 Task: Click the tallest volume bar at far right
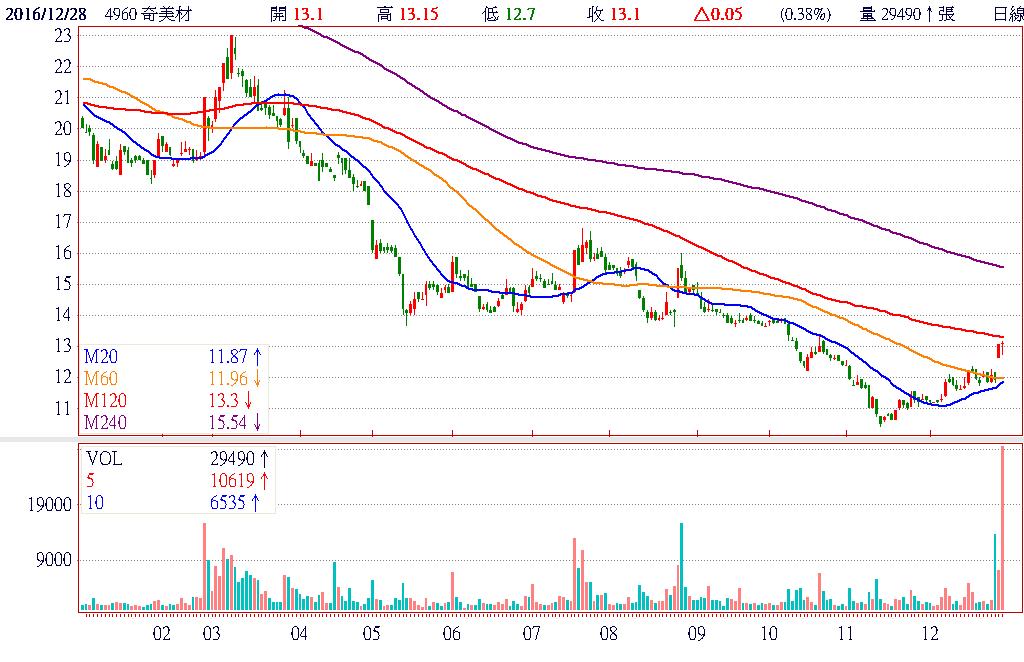(1002, 527)
